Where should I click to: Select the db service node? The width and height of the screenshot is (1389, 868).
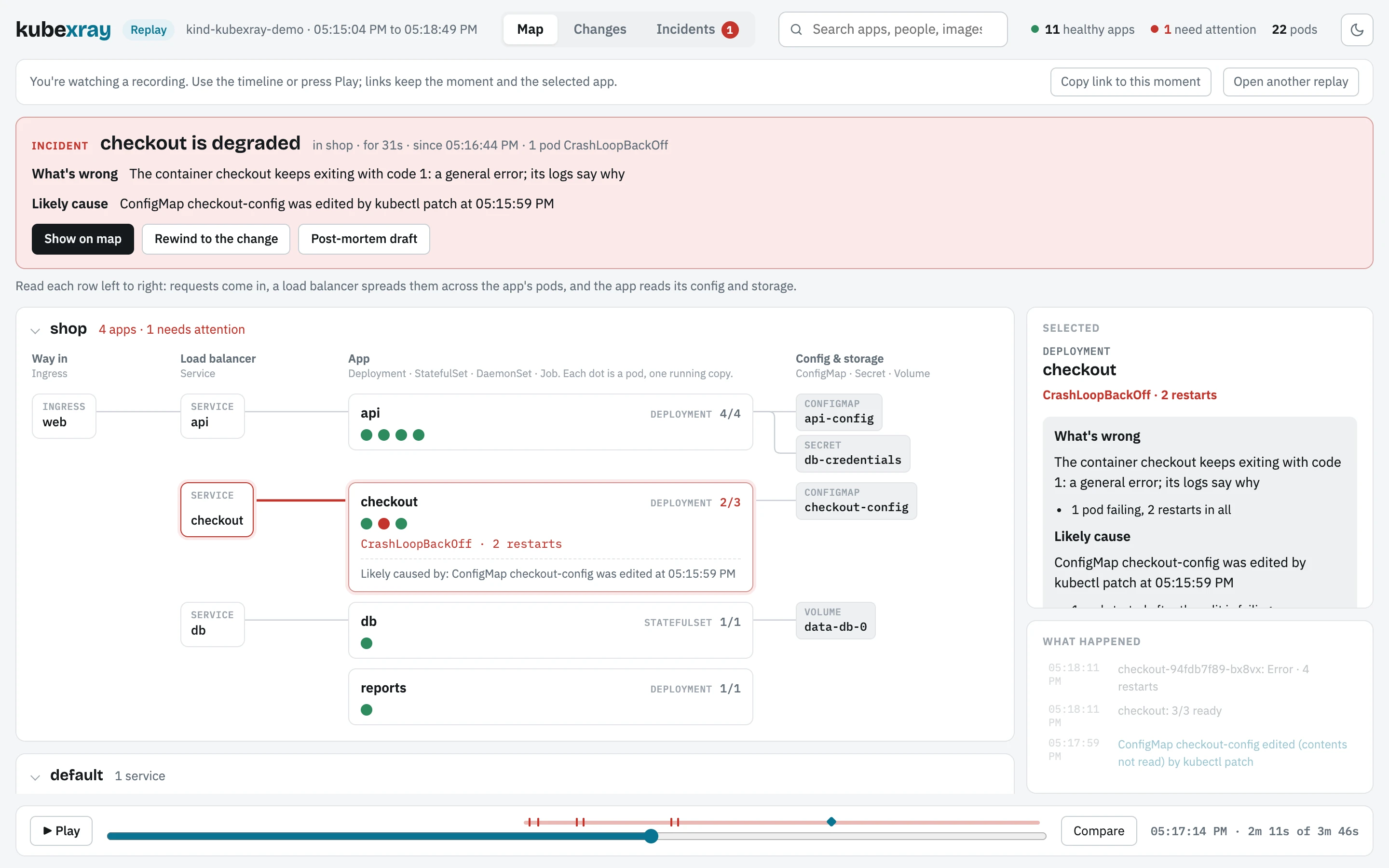click(x=212, y=624)
